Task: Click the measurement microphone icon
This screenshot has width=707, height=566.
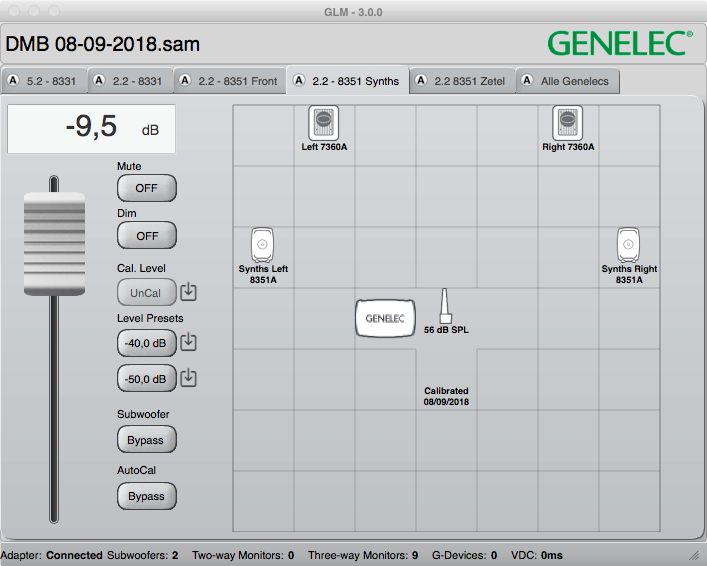Action: 445,305
